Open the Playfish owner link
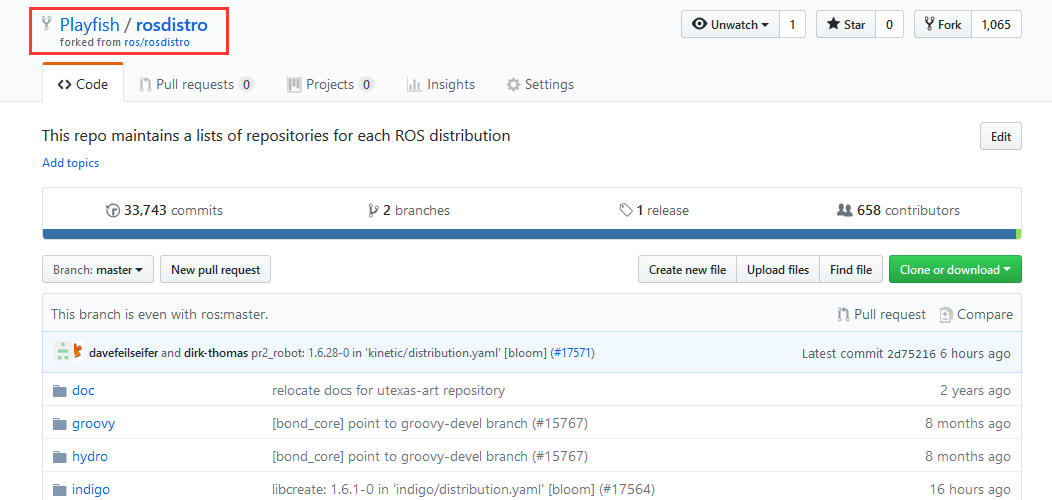The image size is (1052, 500). click(89, 25)
